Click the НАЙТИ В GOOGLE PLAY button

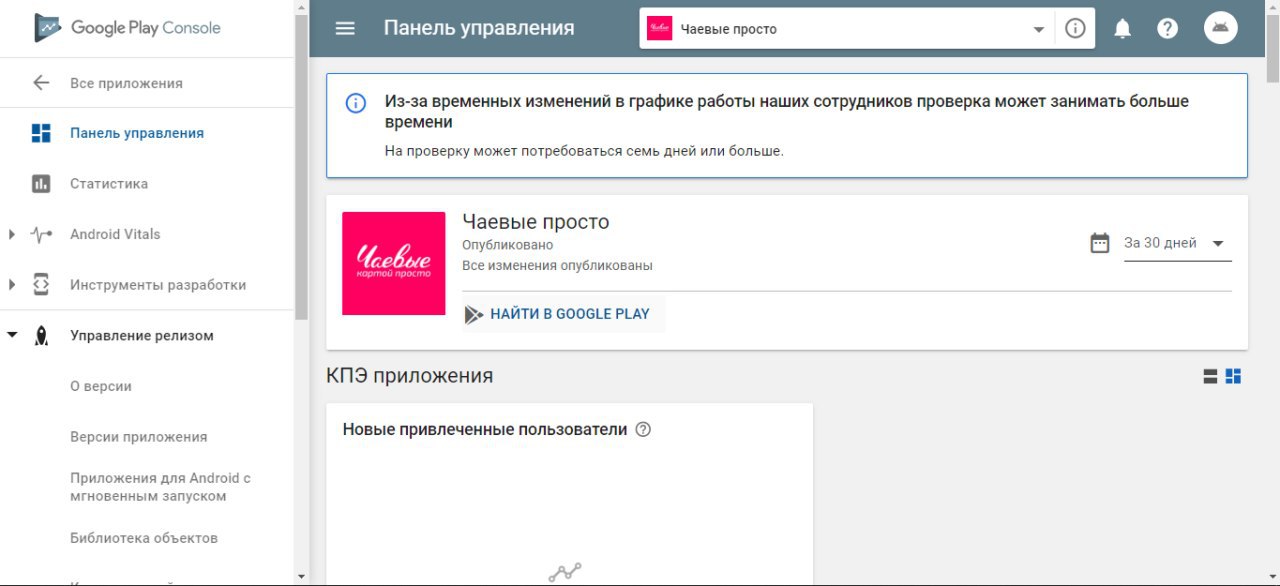(x=564, y=314)
